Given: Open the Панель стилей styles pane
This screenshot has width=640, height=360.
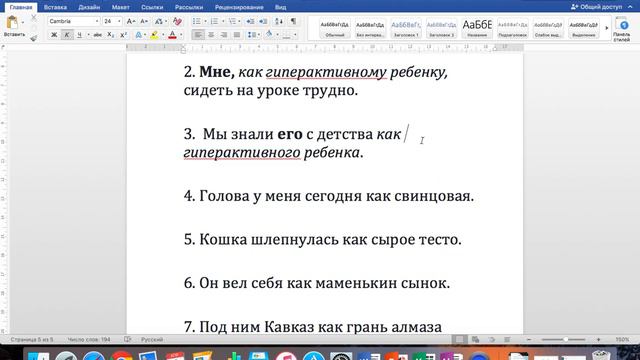Looking at the screenshot, I should click(x=622, y=29).
